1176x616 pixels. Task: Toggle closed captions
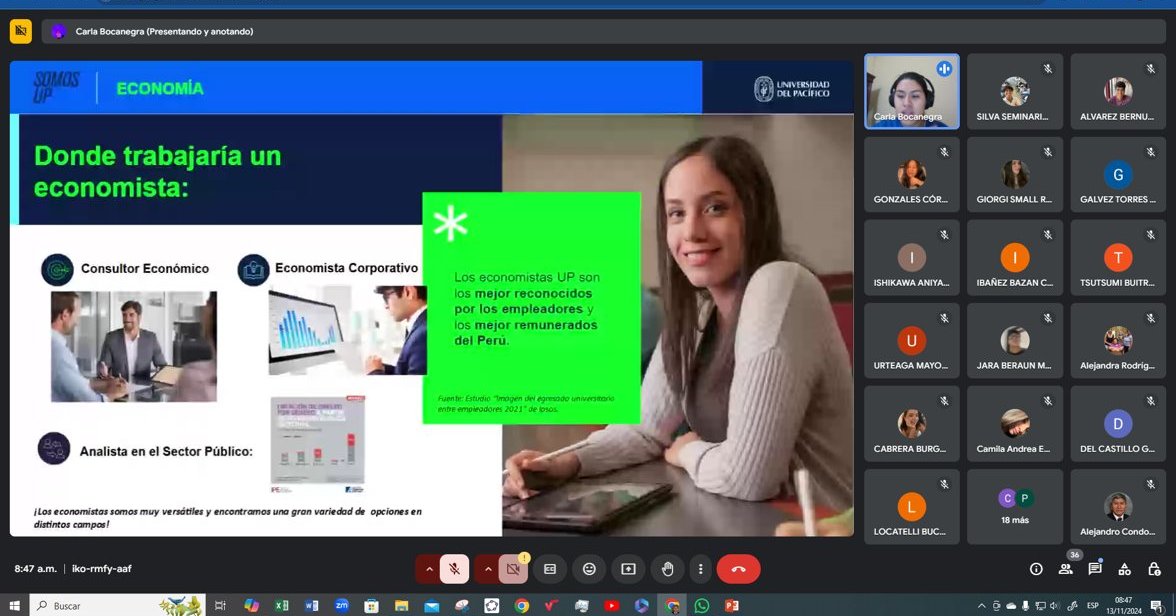tap(550, 569)
